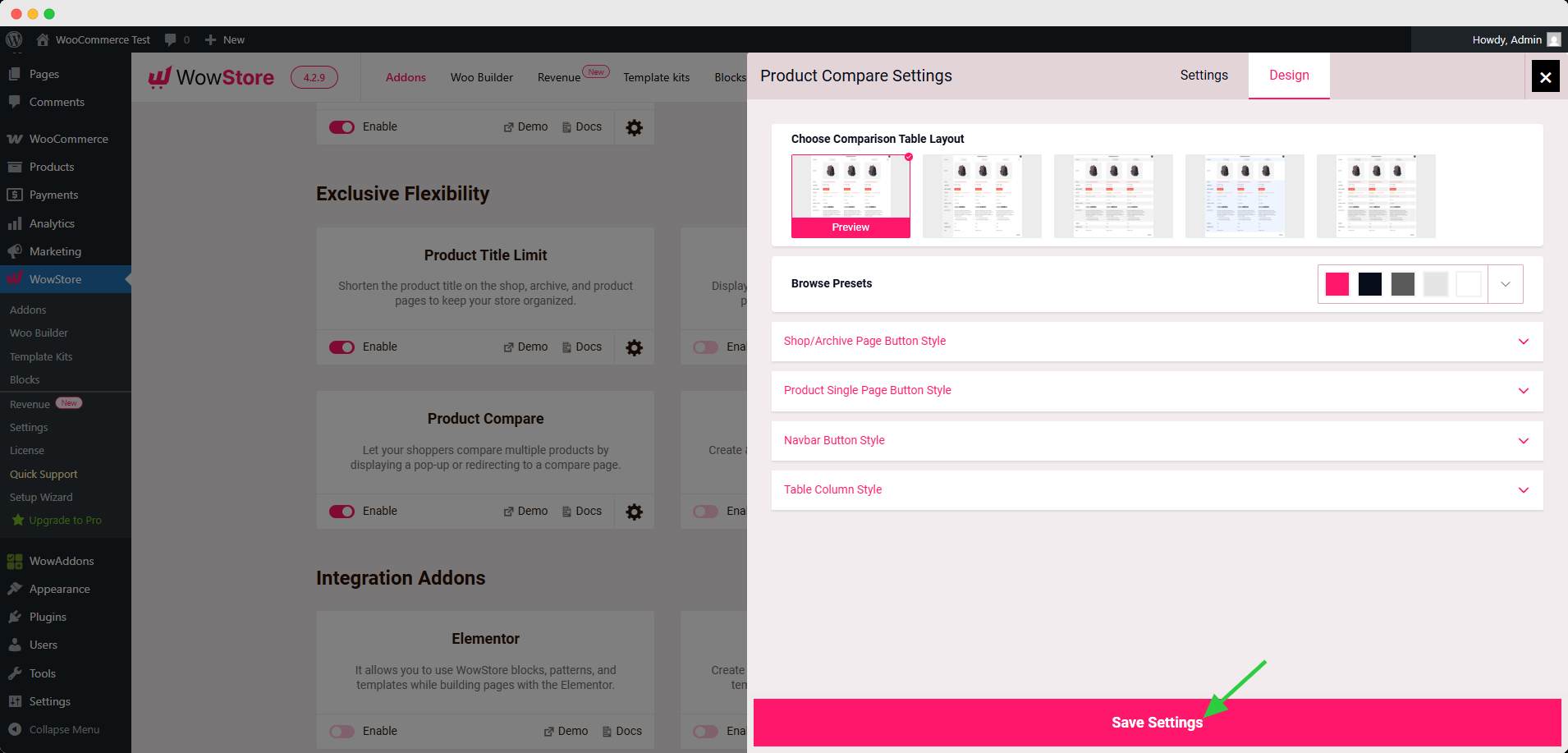Open Product Title Limit gear settings
Image resolution: width=1568 pixels, height=753 pixels.
[x=634, y=347]
